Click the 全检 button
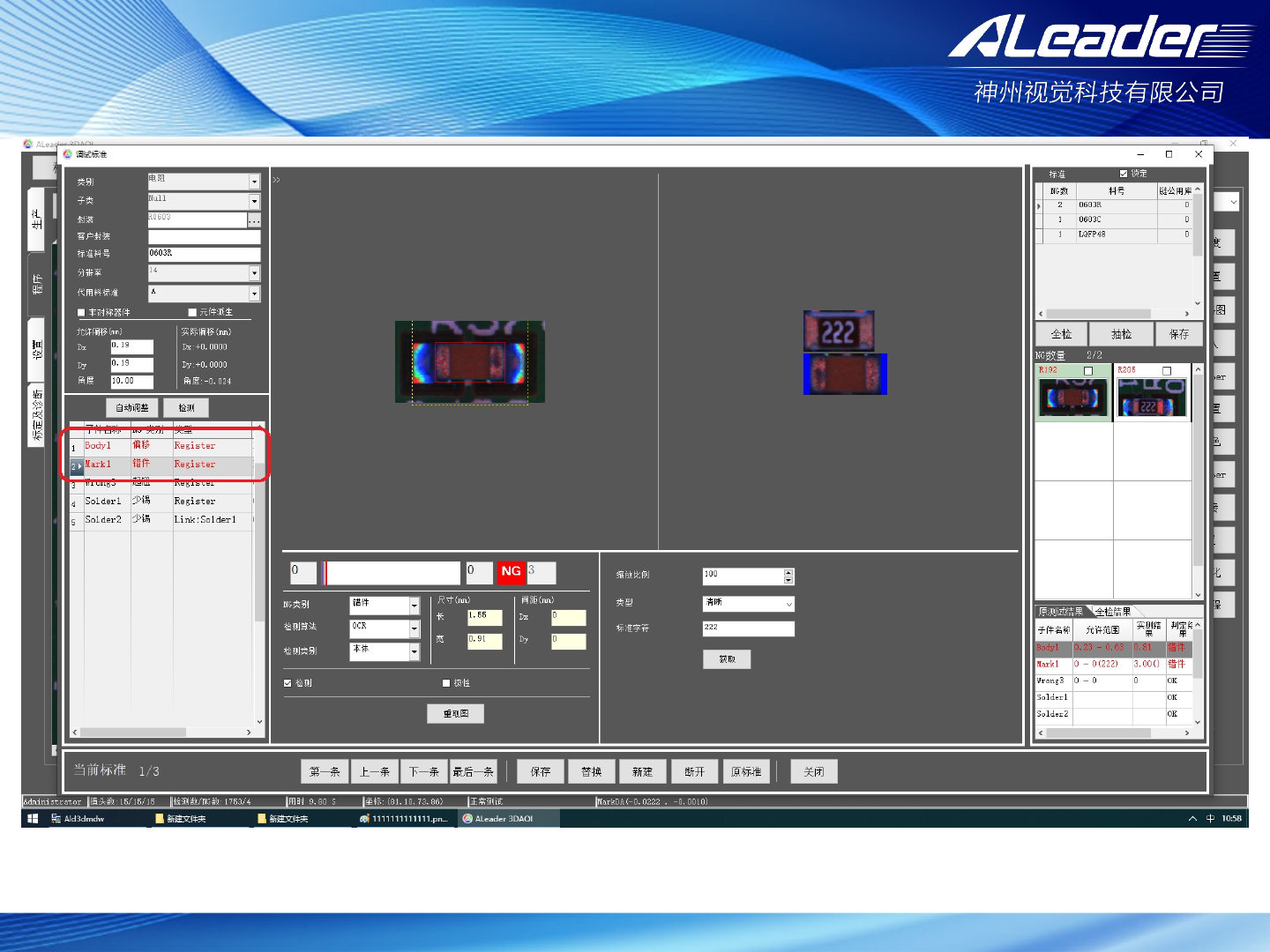 pyautogui.click(x=1061, y=334)
